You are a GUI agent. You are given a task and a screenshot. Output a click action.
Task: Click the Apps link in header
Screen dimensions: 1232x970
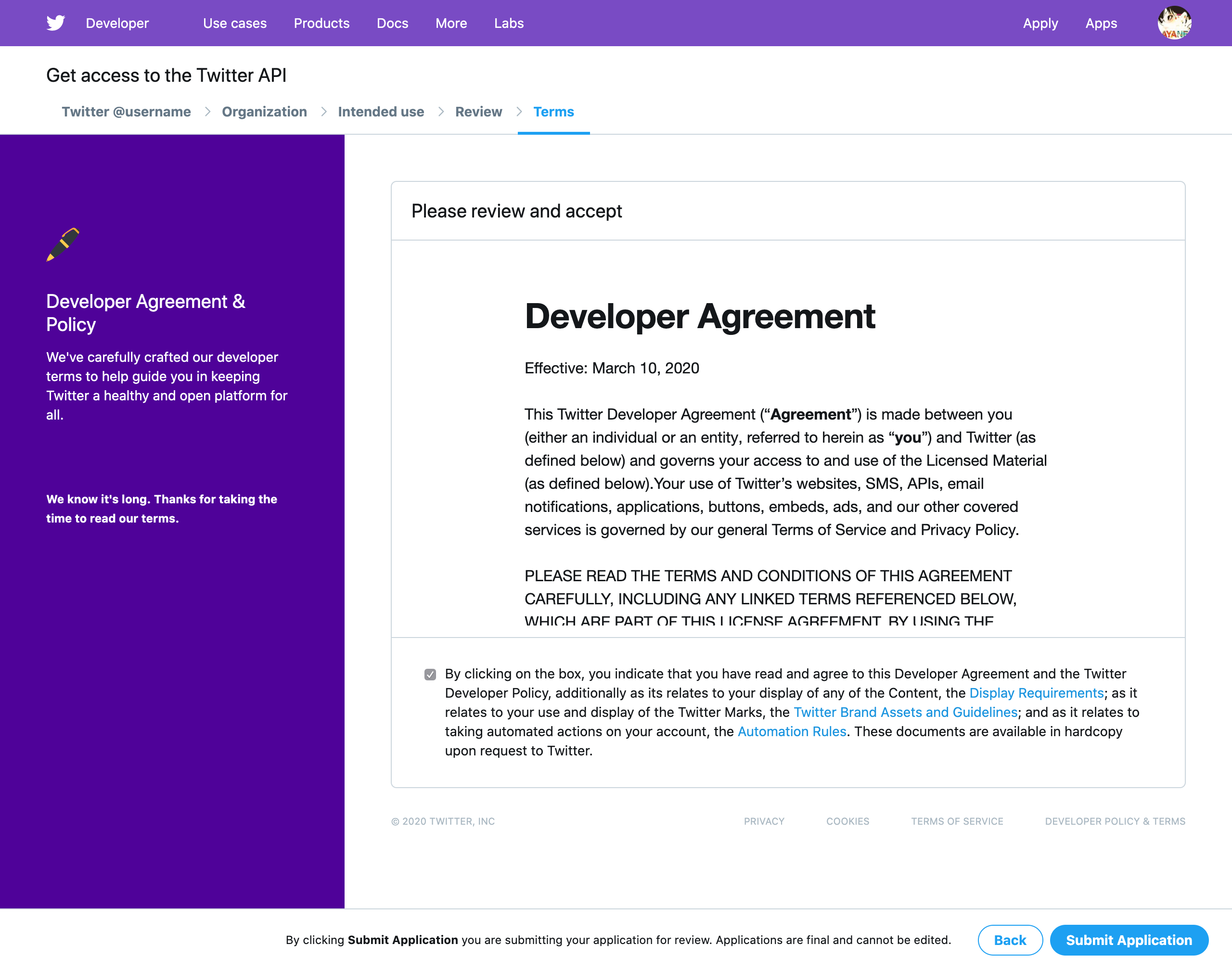(x=1101, y=23)
